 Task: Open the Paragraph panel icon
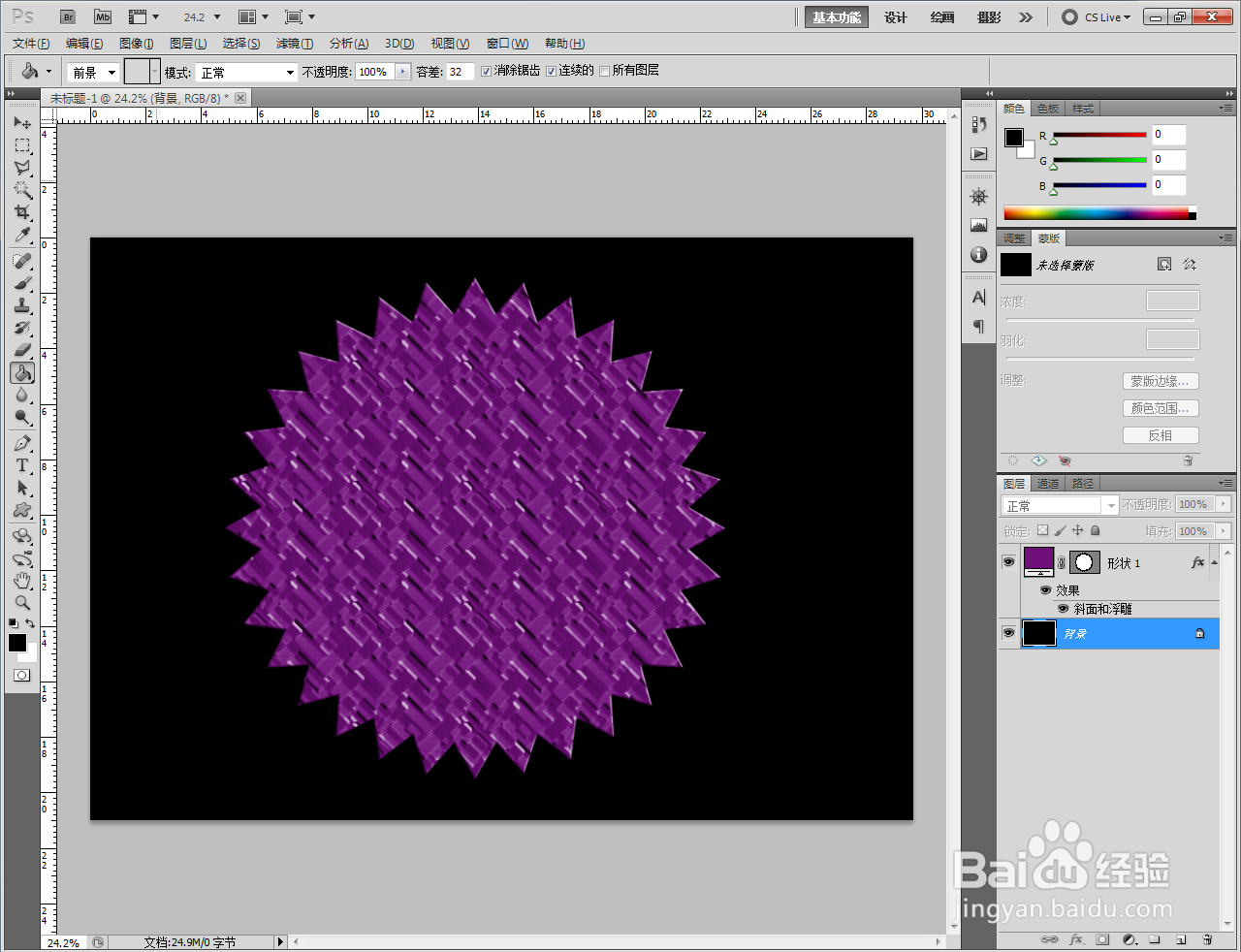[979, 326]
